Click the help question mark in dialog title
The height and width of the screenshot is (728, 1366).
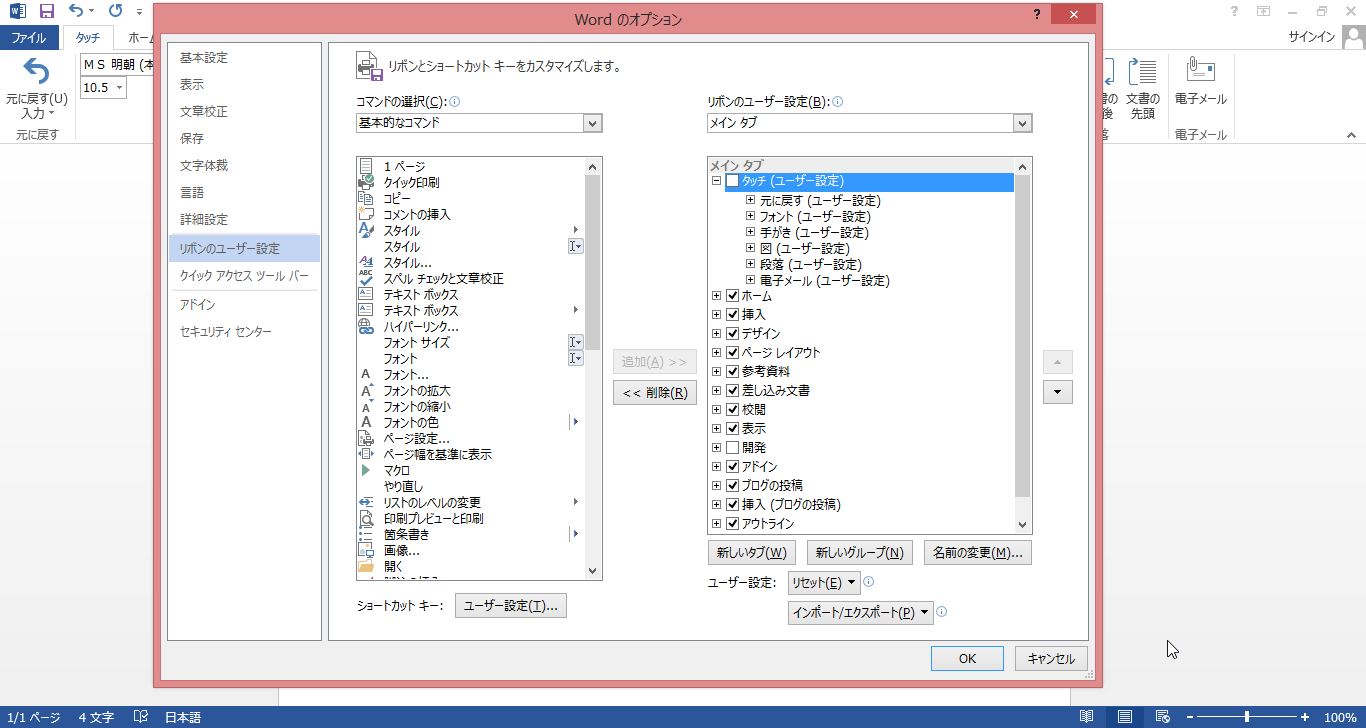(1035, 14)
